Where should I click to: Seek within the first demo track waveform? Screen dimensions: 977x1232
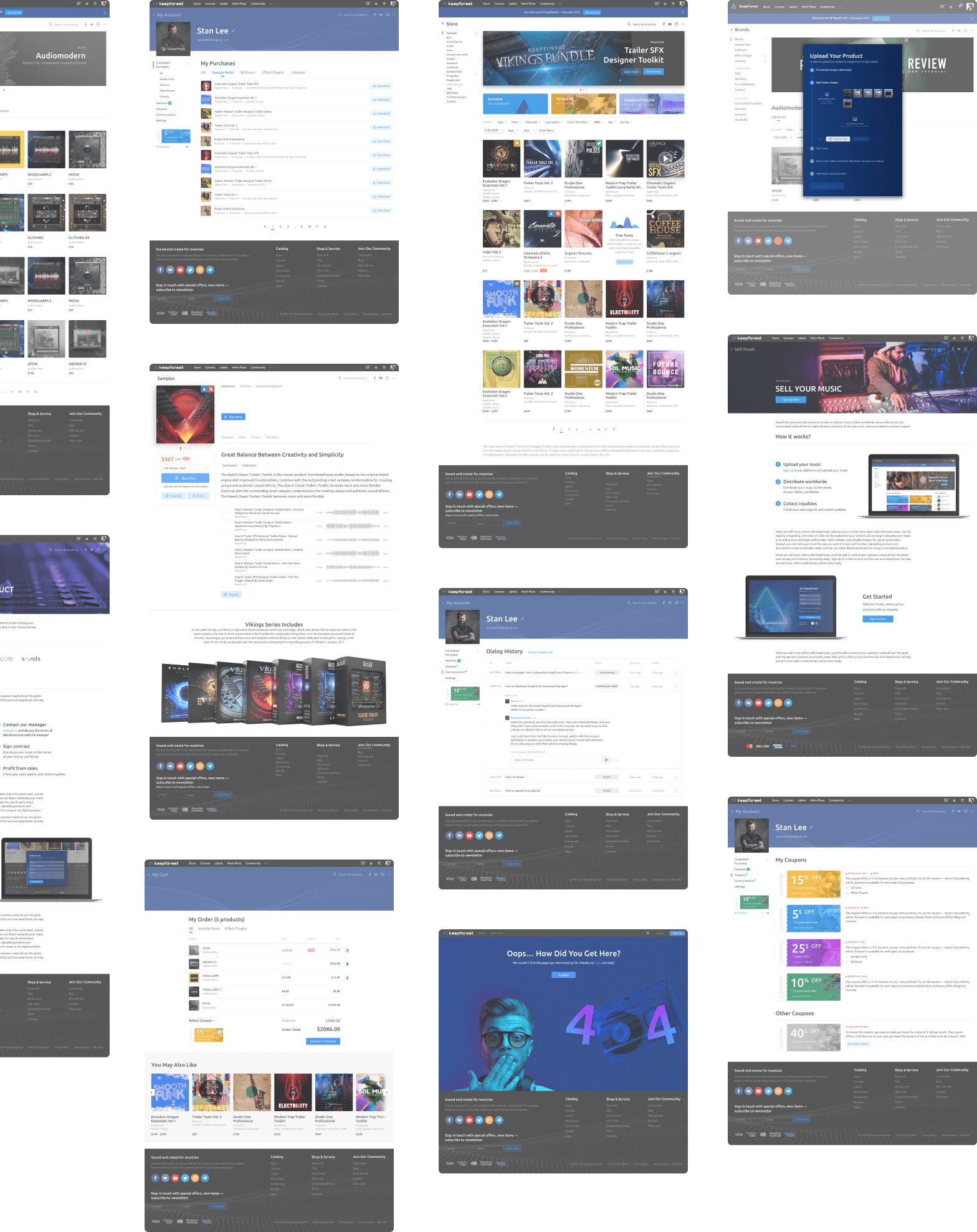352,513
